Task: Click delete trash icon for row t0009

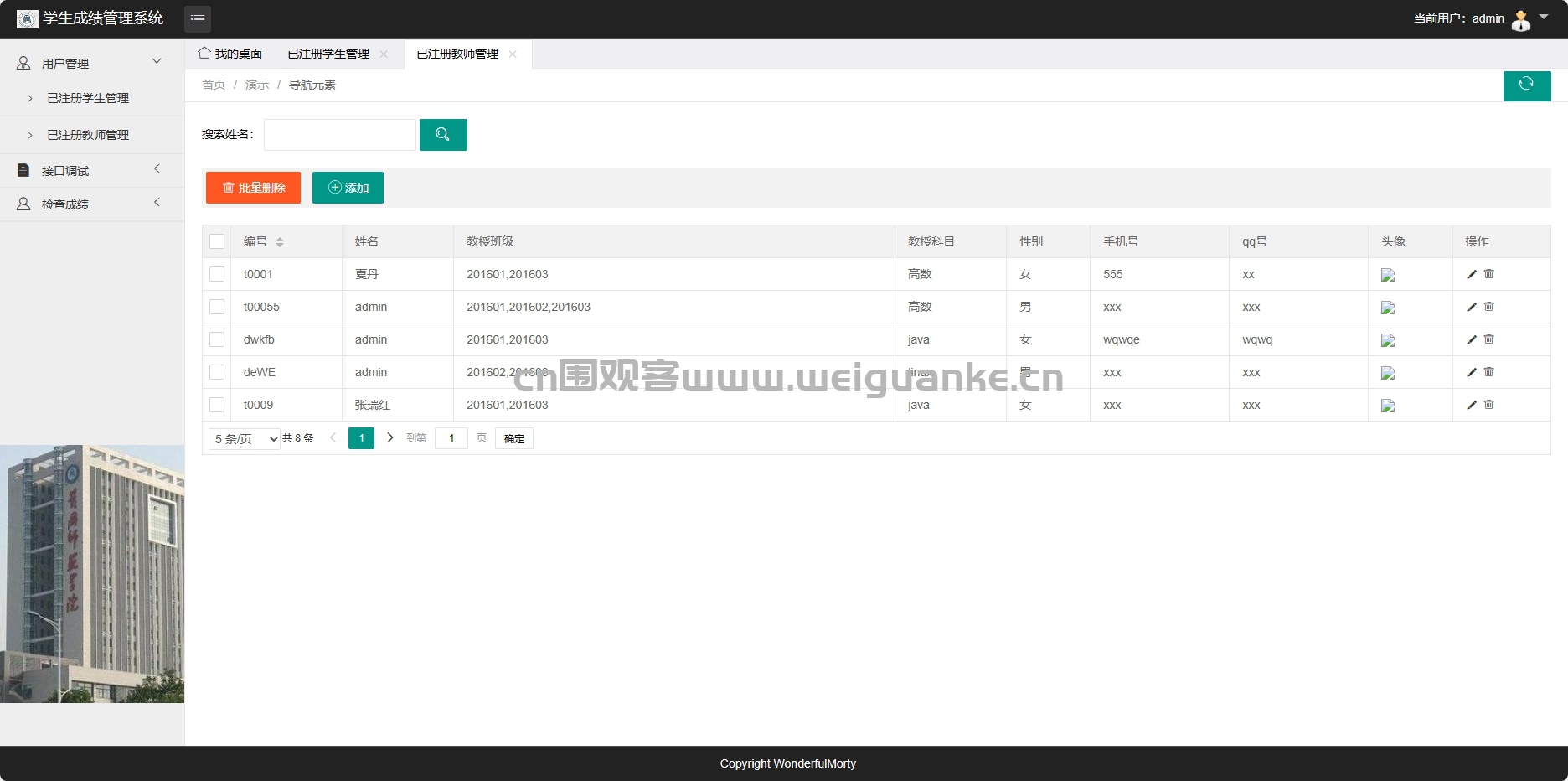Action: click(1489, 405)
